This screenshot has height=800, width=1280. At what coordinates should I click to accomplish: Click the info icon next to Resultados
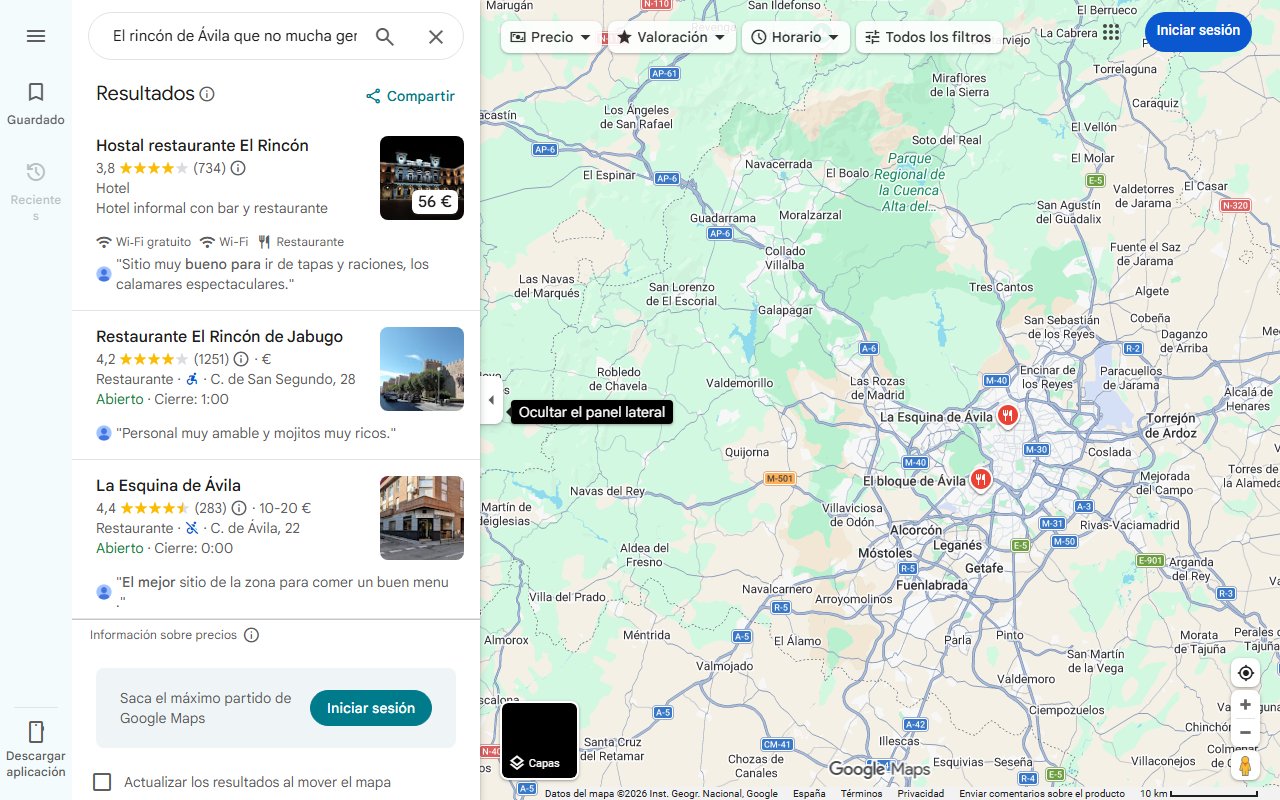tap(206, 93)
